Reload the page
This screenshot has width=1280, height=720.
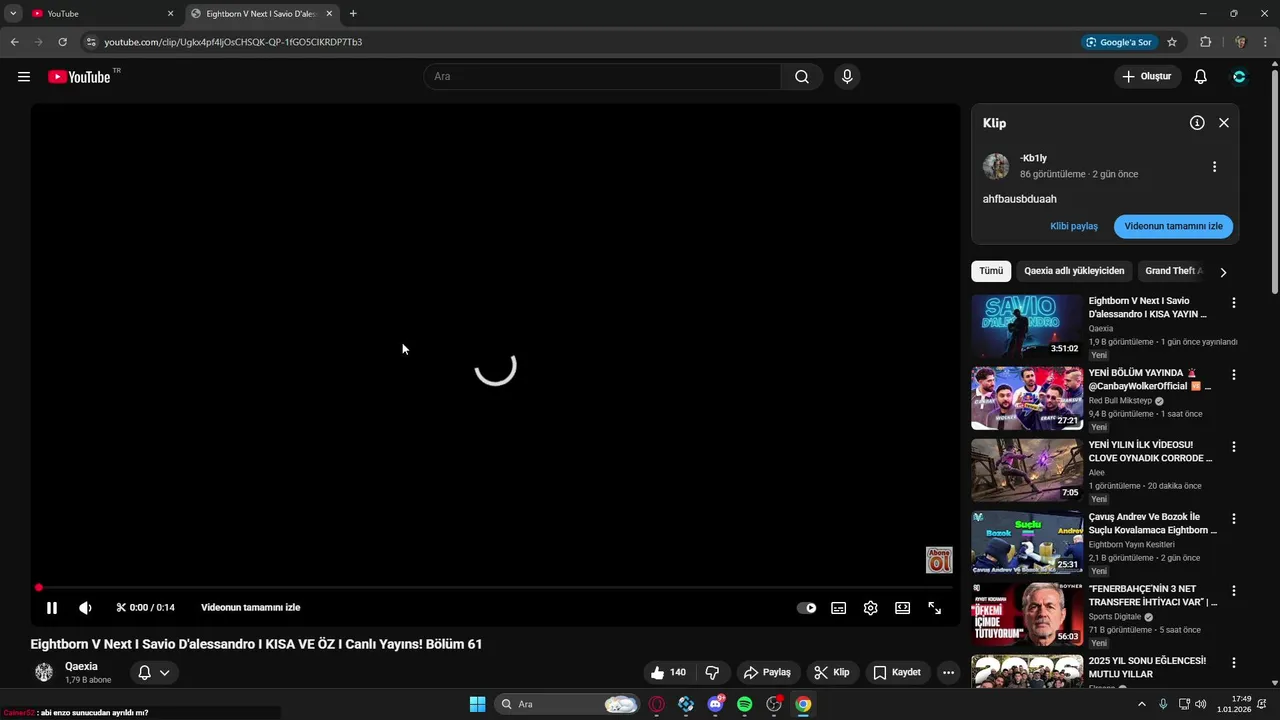62,42
